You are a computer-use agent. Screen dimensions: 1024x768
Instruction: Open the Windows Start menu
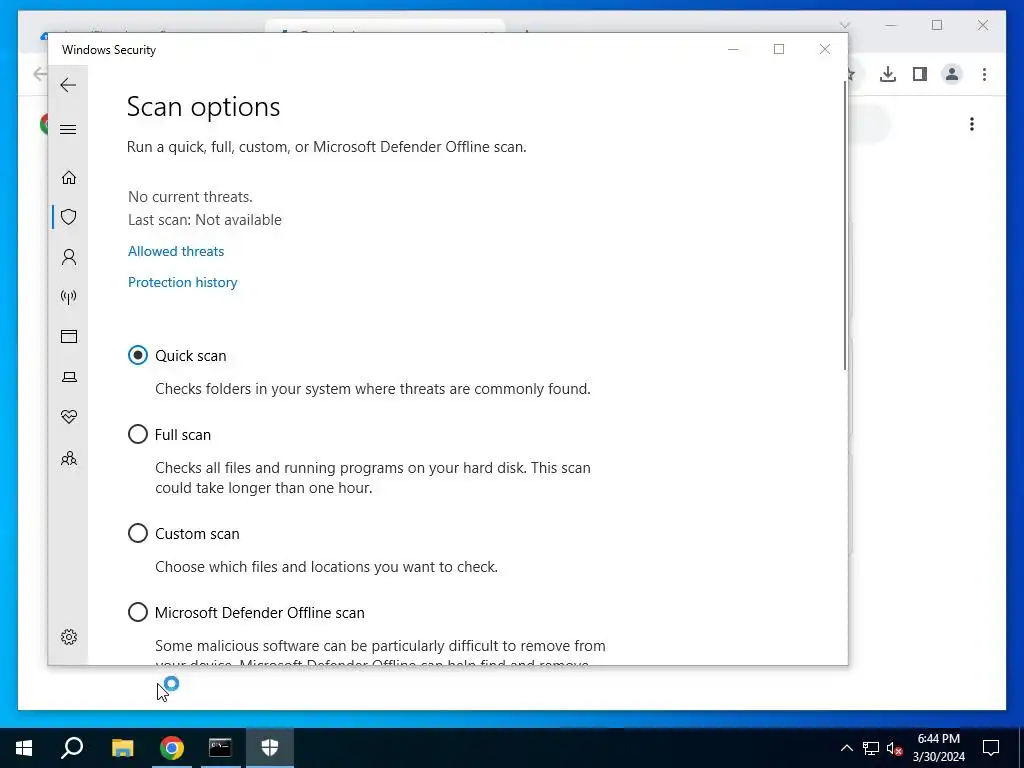24,748
